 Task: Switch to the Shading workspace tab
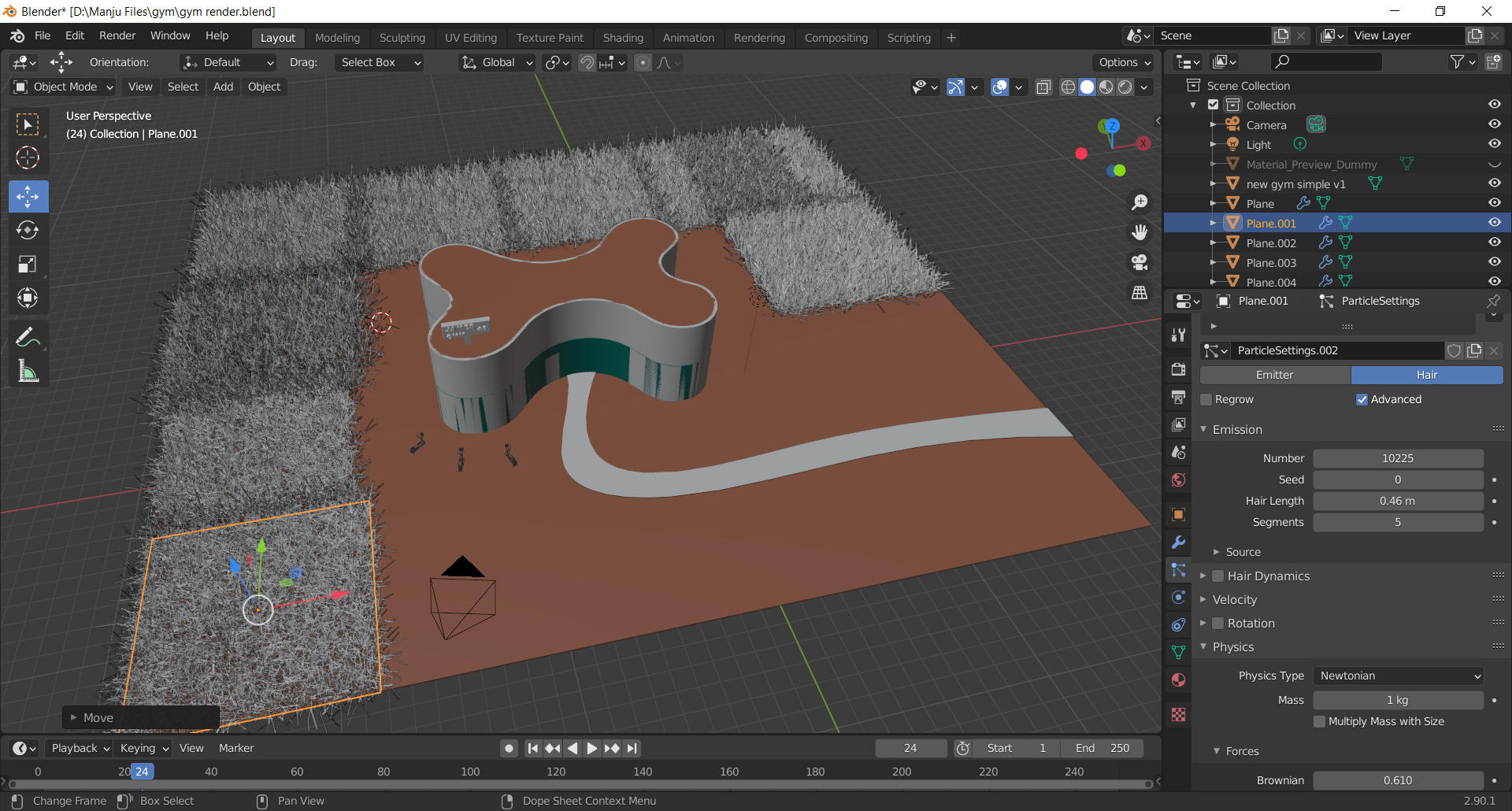(x=623, y=37)
